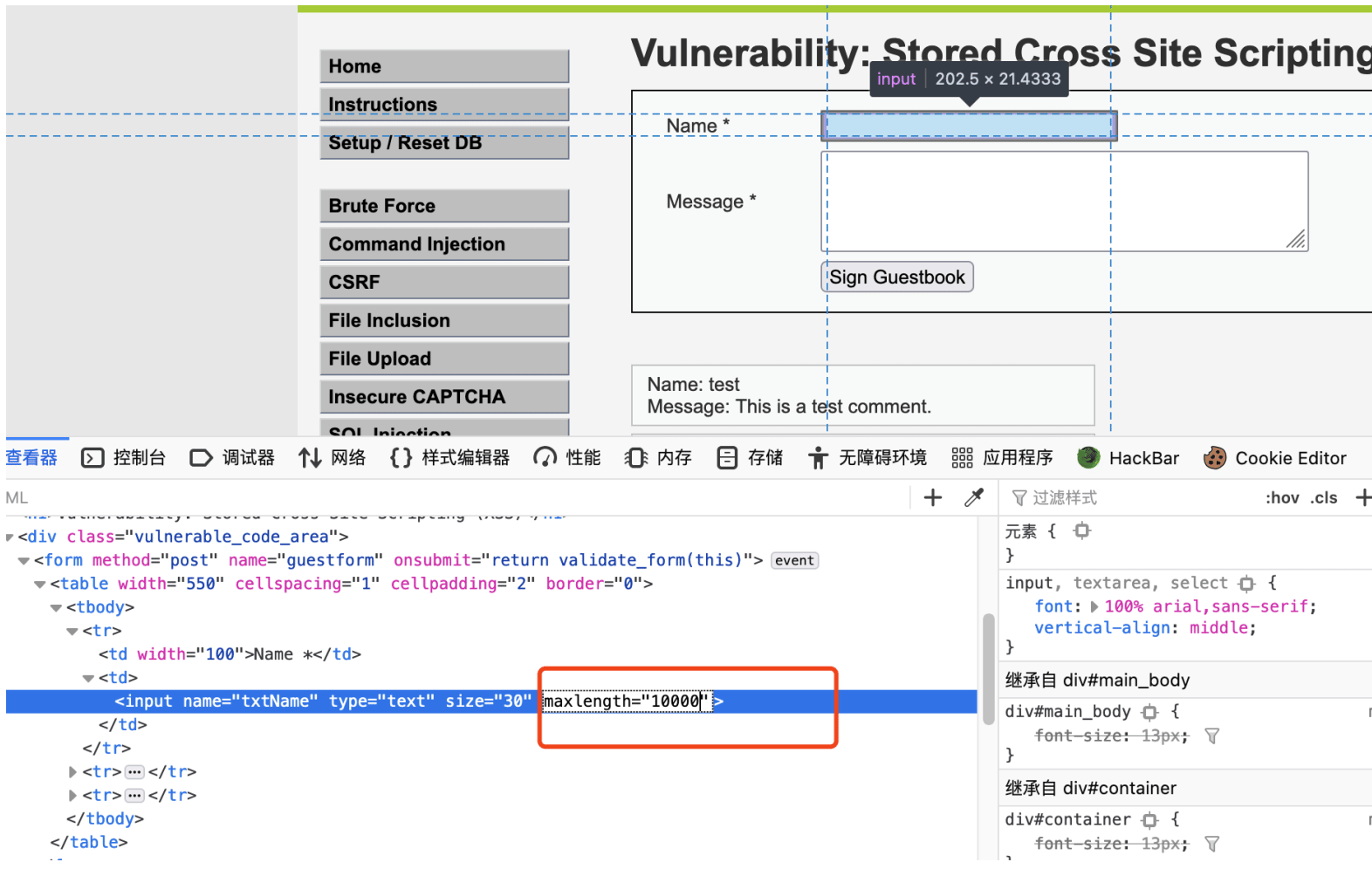Toggle the :hov pseudo-class panel
The image size is (1372, 869).
click(x=1282, y=497)
